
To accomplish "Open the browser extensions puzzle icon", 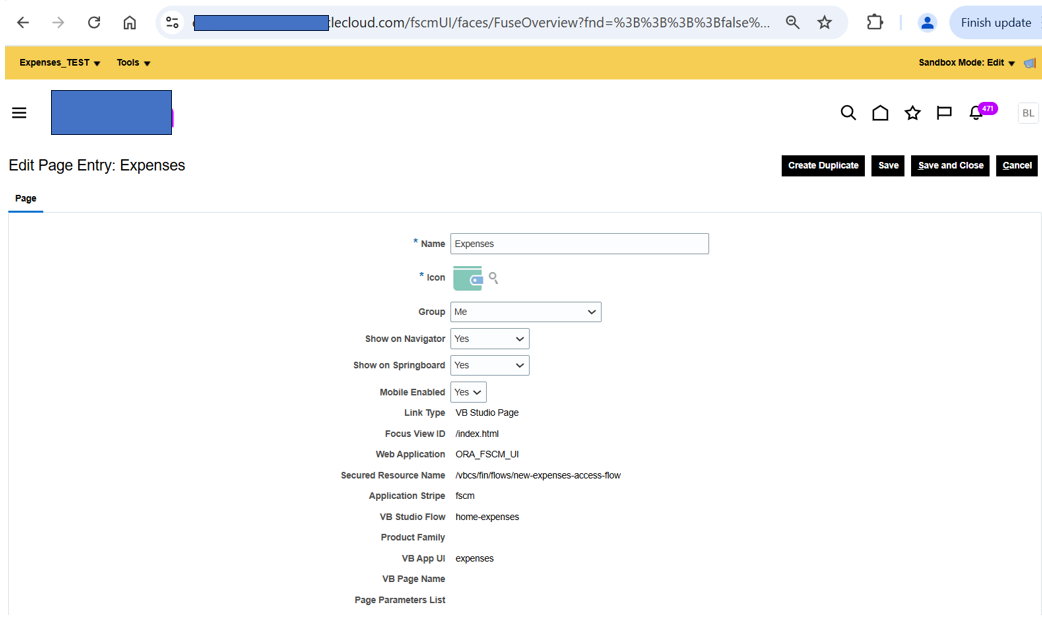I will click(875, 23).
